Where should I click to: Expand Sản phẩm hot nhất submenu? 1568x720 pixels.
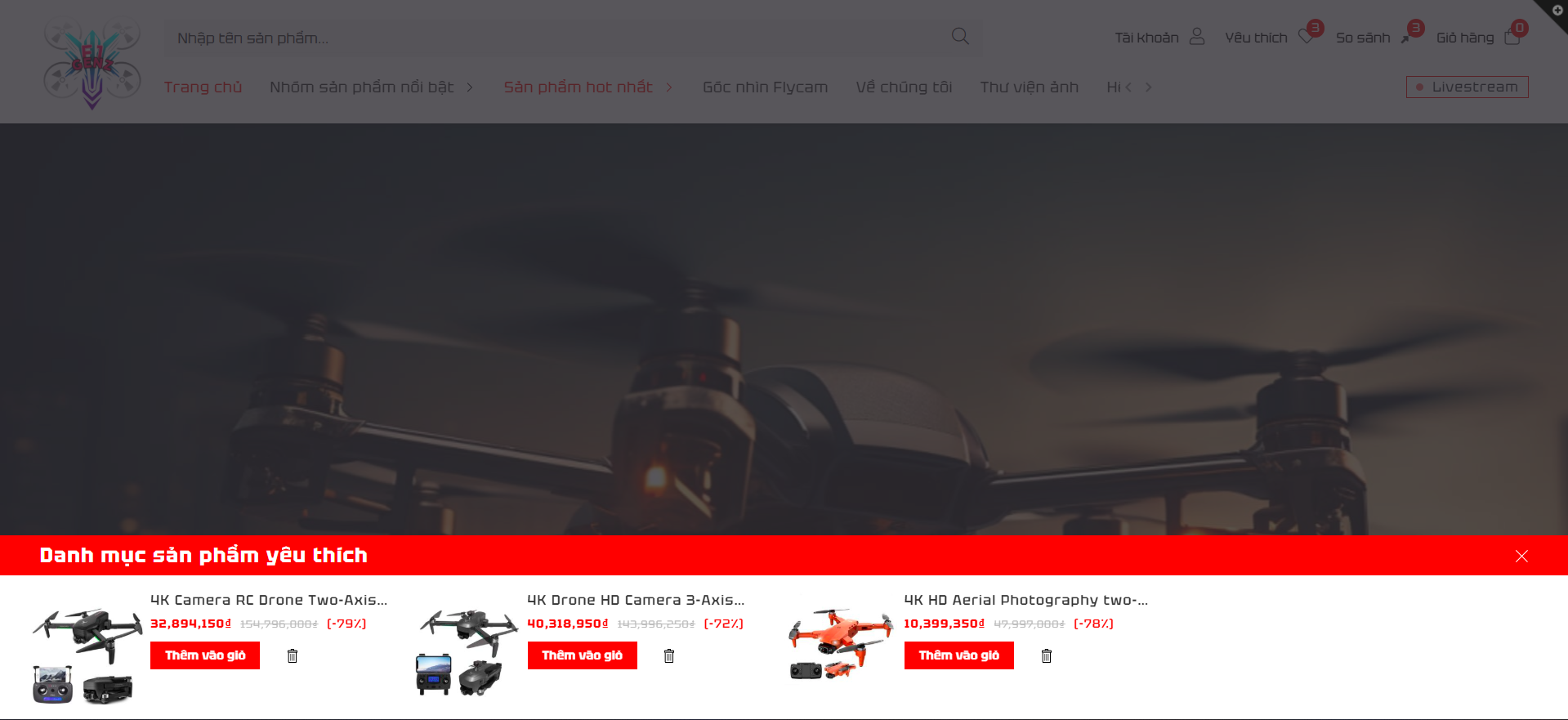pos(669,87)
